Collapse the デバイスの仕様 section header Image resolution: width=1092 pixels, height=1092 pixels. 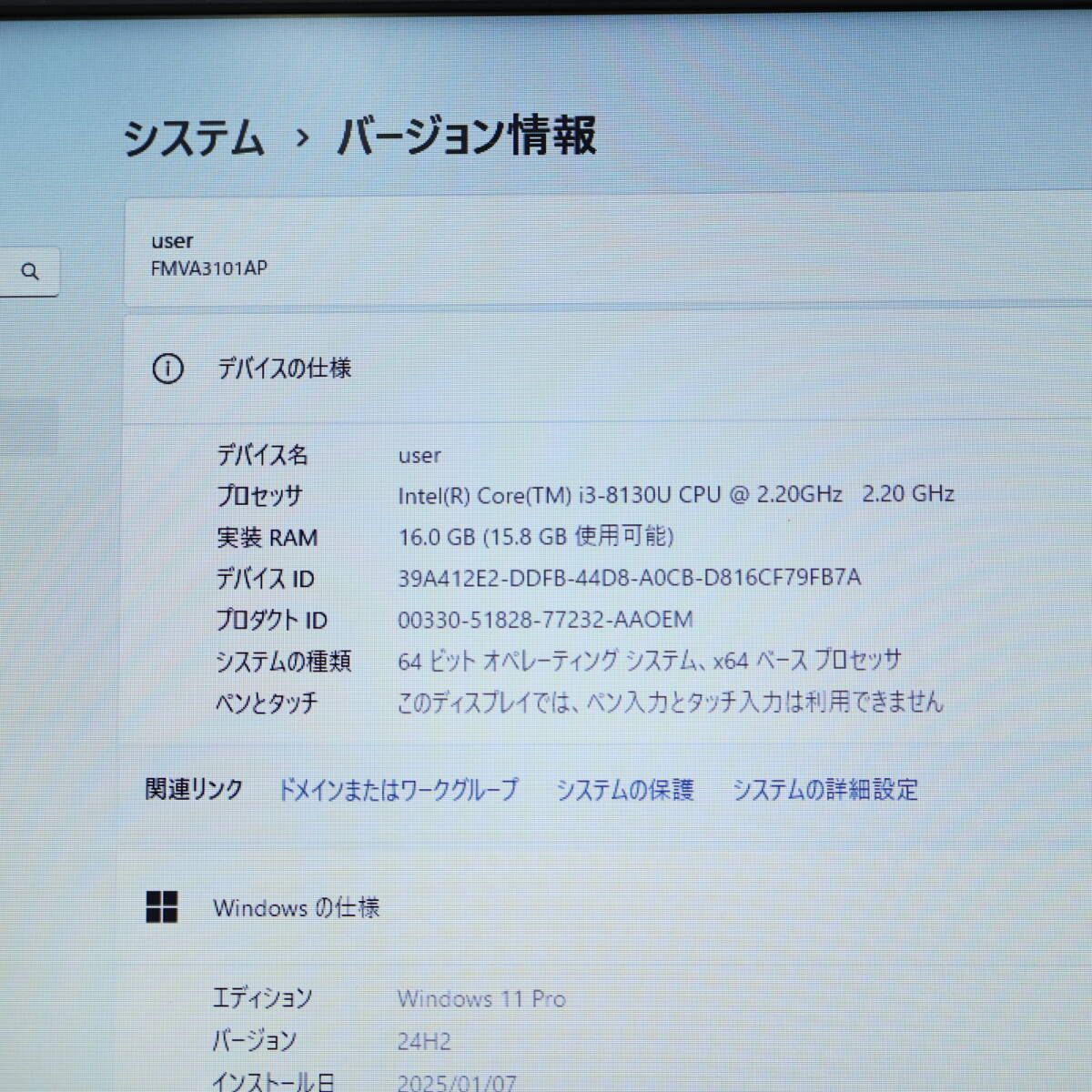click(608, 369)
